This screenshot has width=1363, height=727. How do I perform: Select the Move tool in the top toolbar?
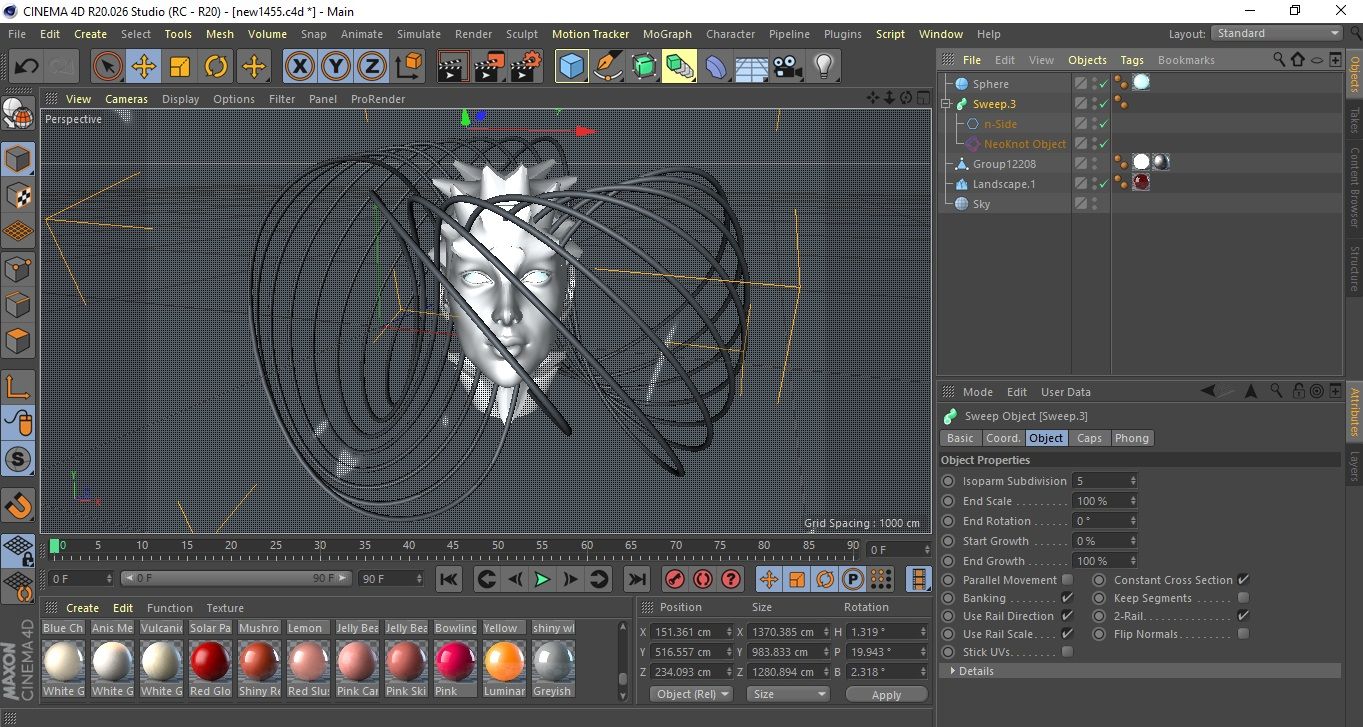click(143, 67)
